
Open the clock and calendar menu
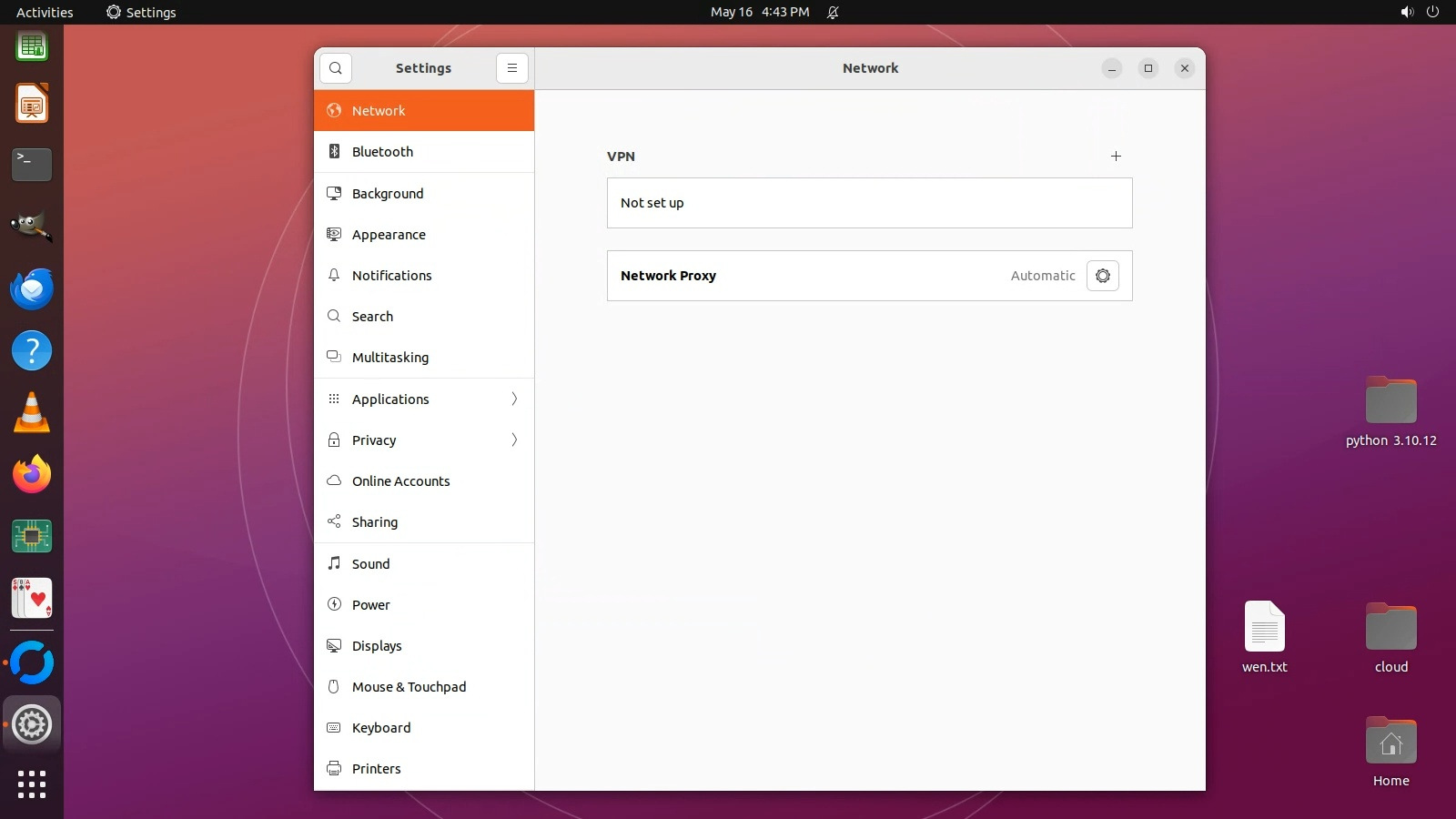coord(759,13)
